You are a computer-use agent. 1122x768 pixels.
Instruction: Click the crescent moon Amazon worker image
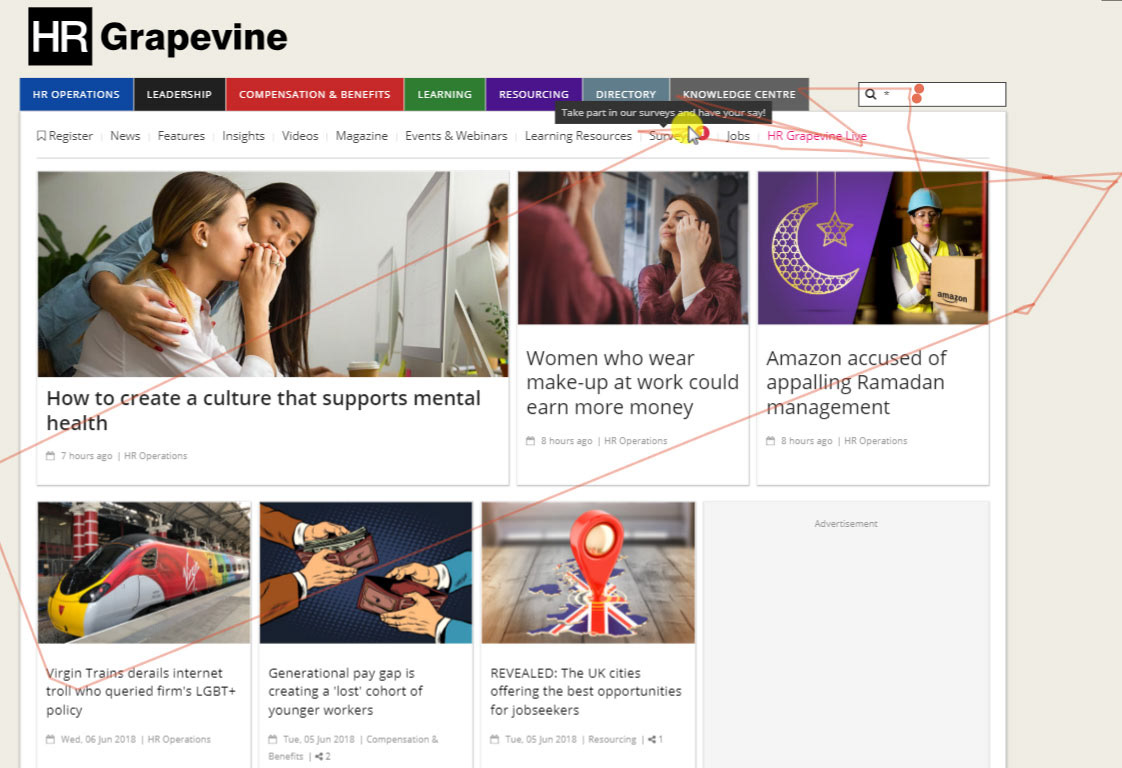pyautogui.click(x=873, y=248)
